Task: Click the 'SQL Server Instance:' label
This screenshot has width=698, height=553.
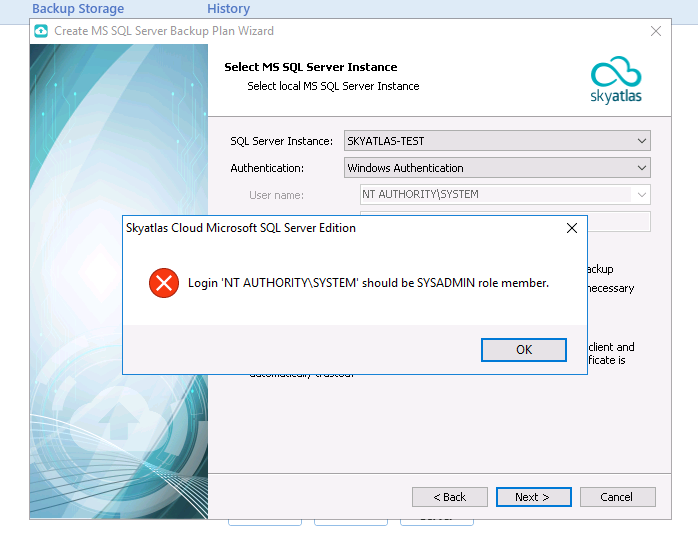Action: (281, 141)
